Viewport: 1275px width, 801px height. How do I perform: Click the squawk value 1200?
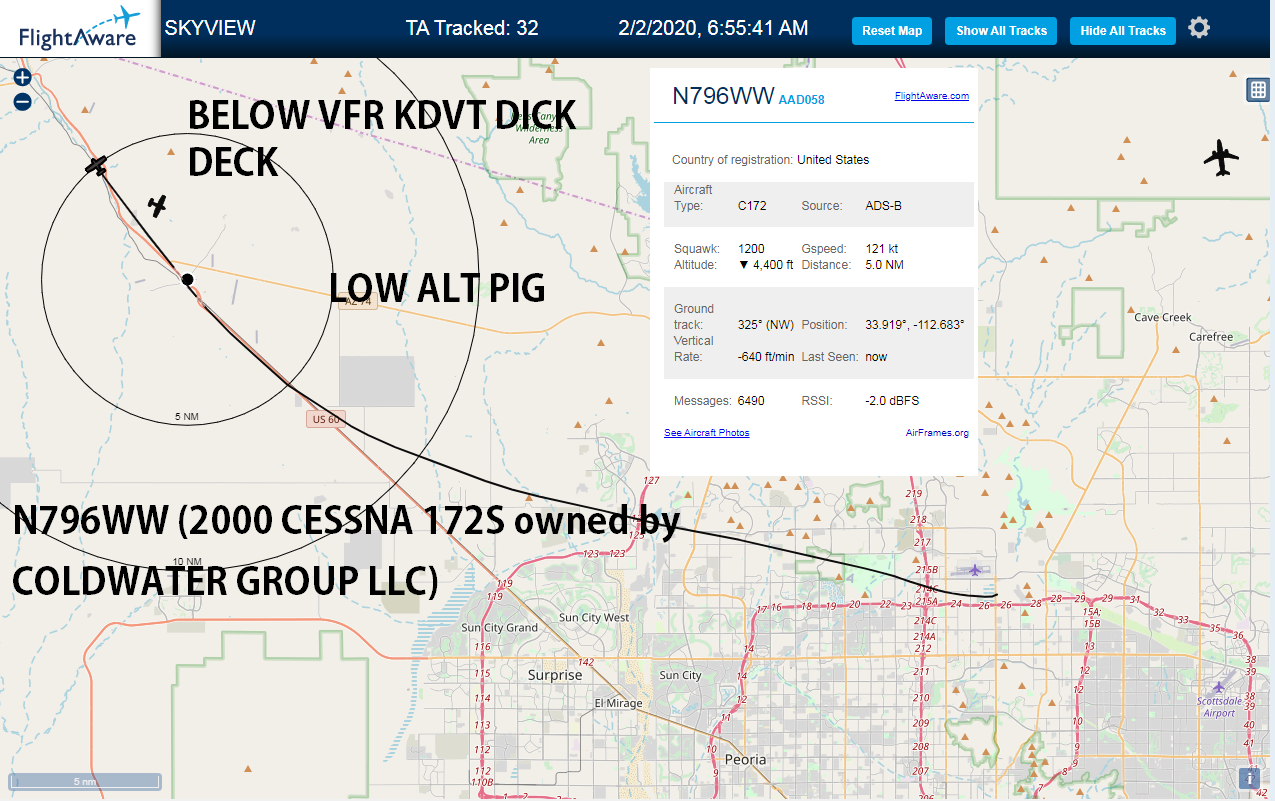click(x=751, y=249)
